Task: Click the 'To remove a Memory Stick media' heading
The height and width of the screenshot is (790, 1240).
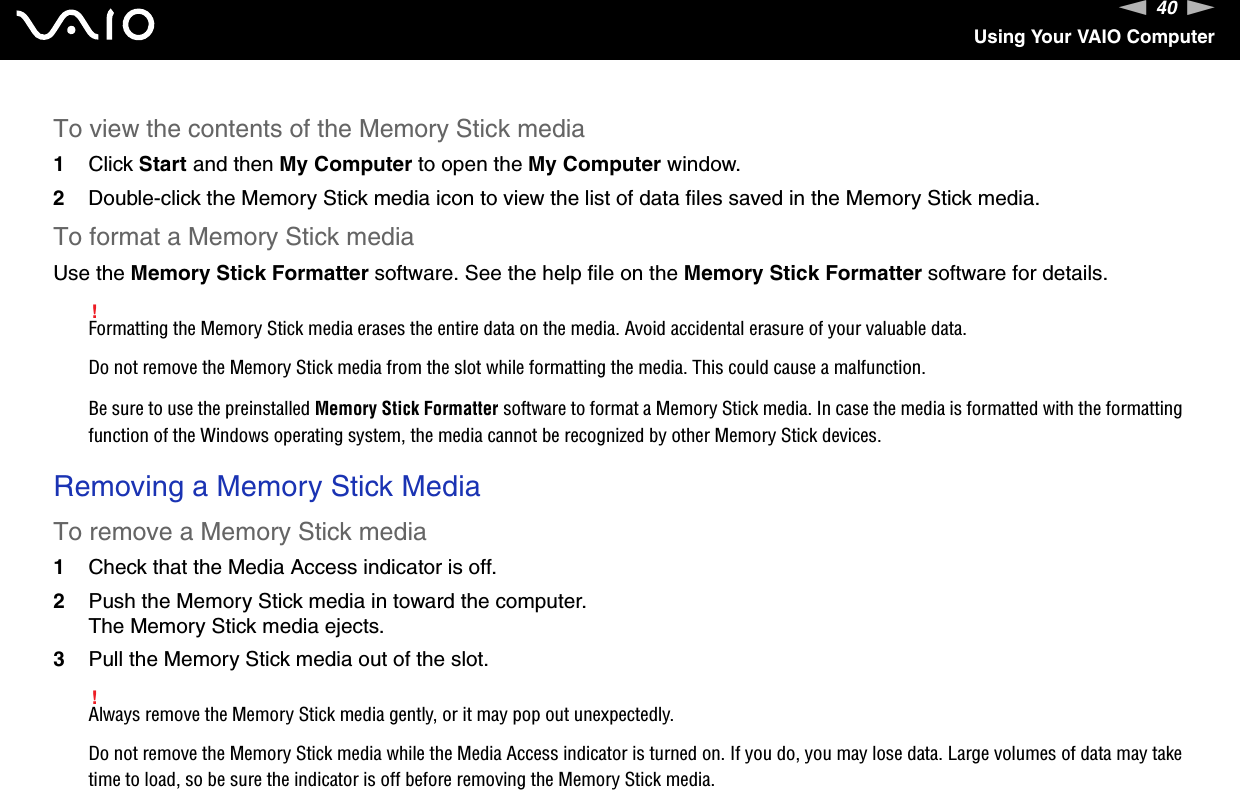Action: click(240, 531)
